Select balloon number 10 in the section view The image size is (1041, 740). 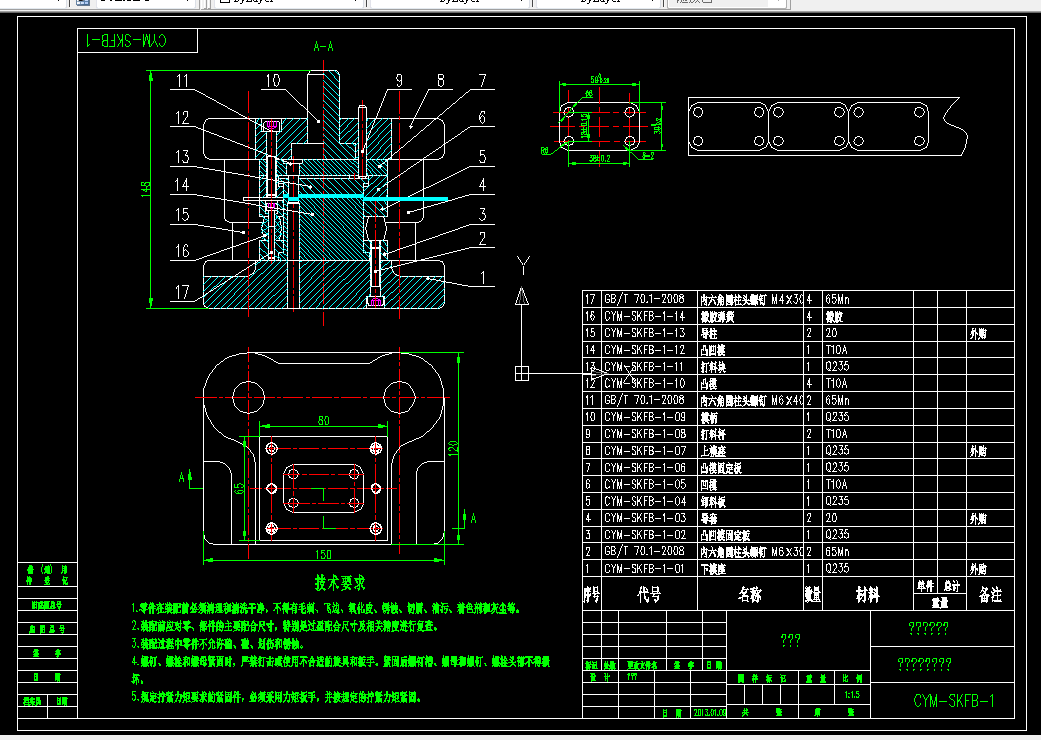click(x=273, y=81)
